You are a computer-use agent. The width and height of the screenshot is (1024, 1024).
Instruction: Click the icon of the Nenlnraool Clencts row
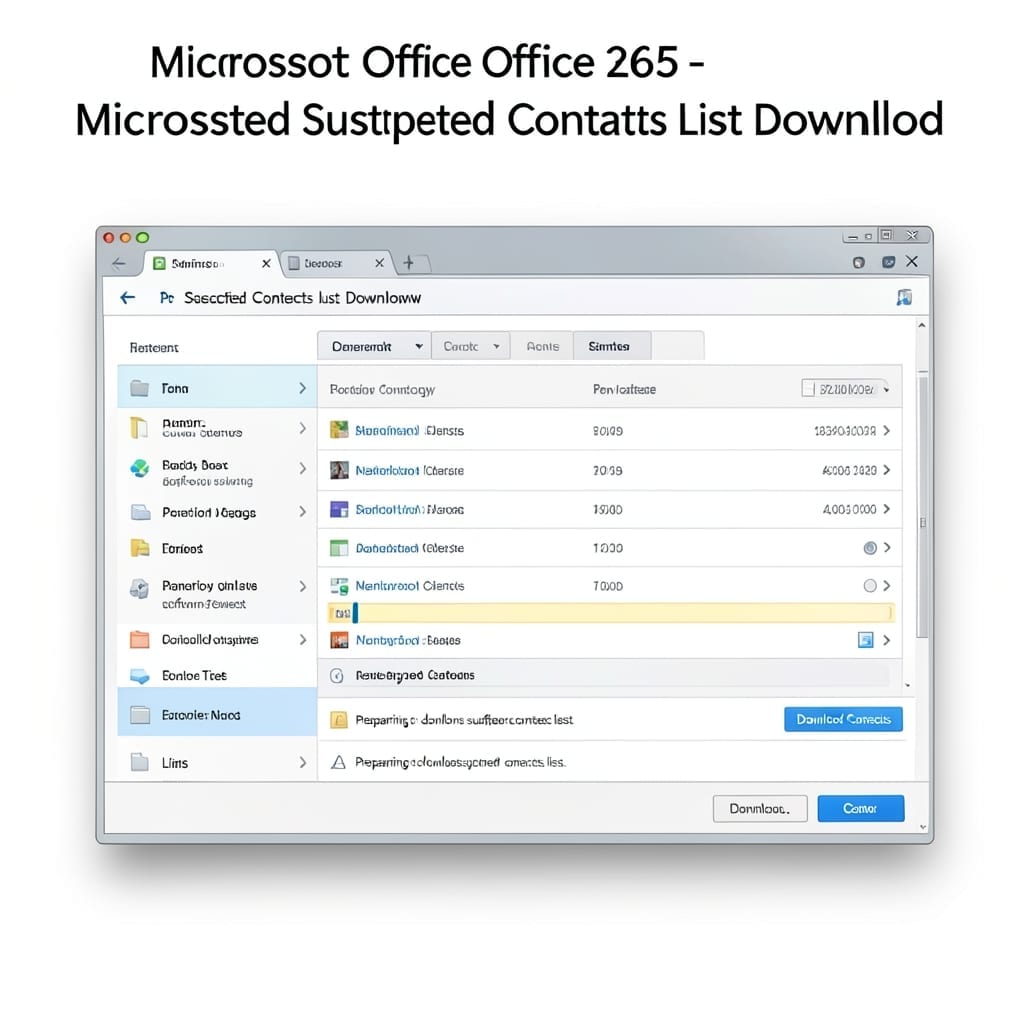[x=339, y=586]
